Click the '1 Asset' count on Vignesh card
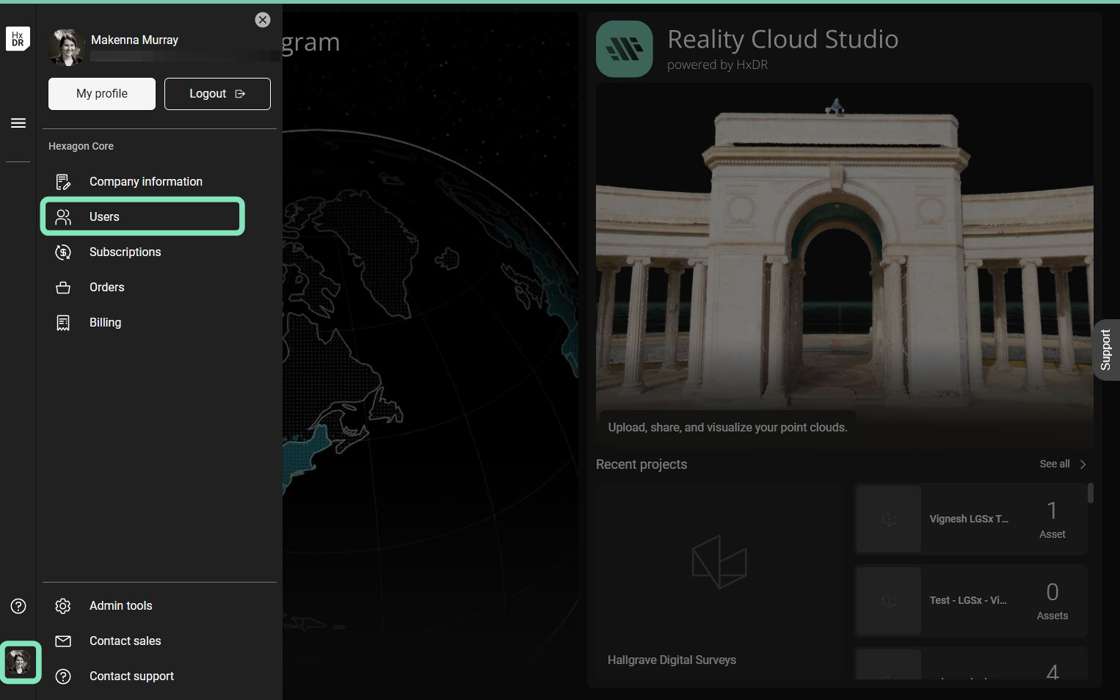Image resolution: width=1120 pixels, height=700 pixels. click(x=1052, y=519)
